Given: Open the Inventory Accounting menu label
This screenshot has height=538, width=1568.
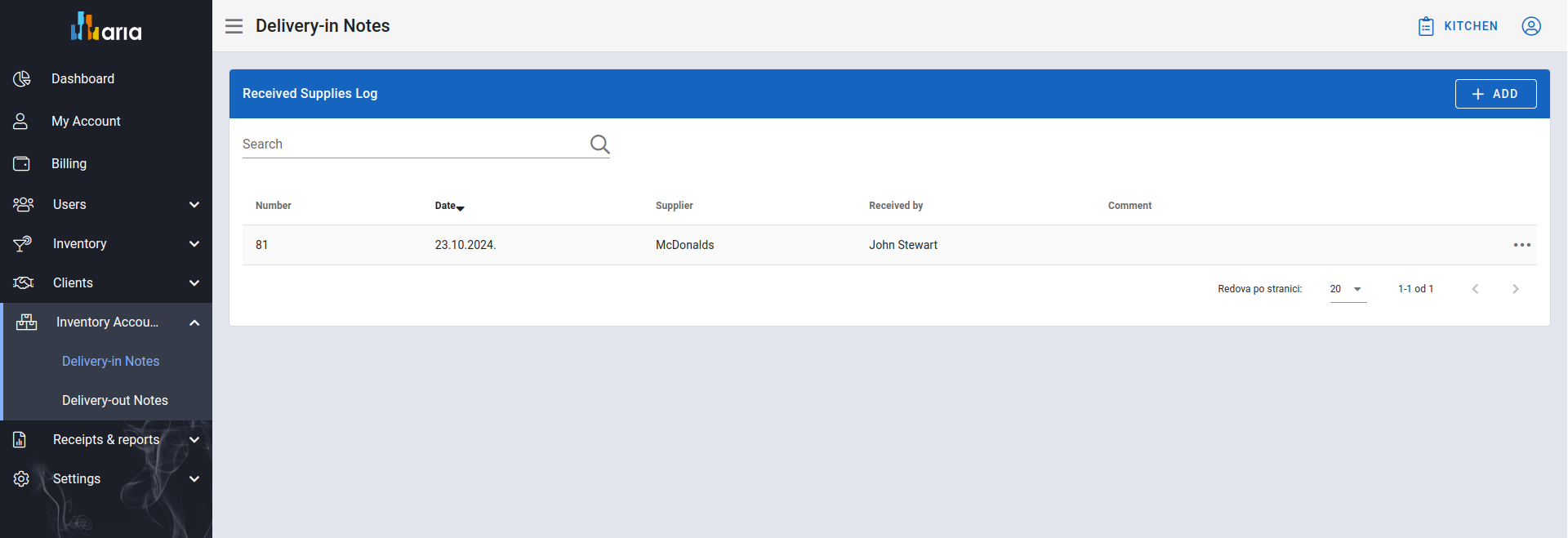Looking at the screenshot, I should 108,322.
